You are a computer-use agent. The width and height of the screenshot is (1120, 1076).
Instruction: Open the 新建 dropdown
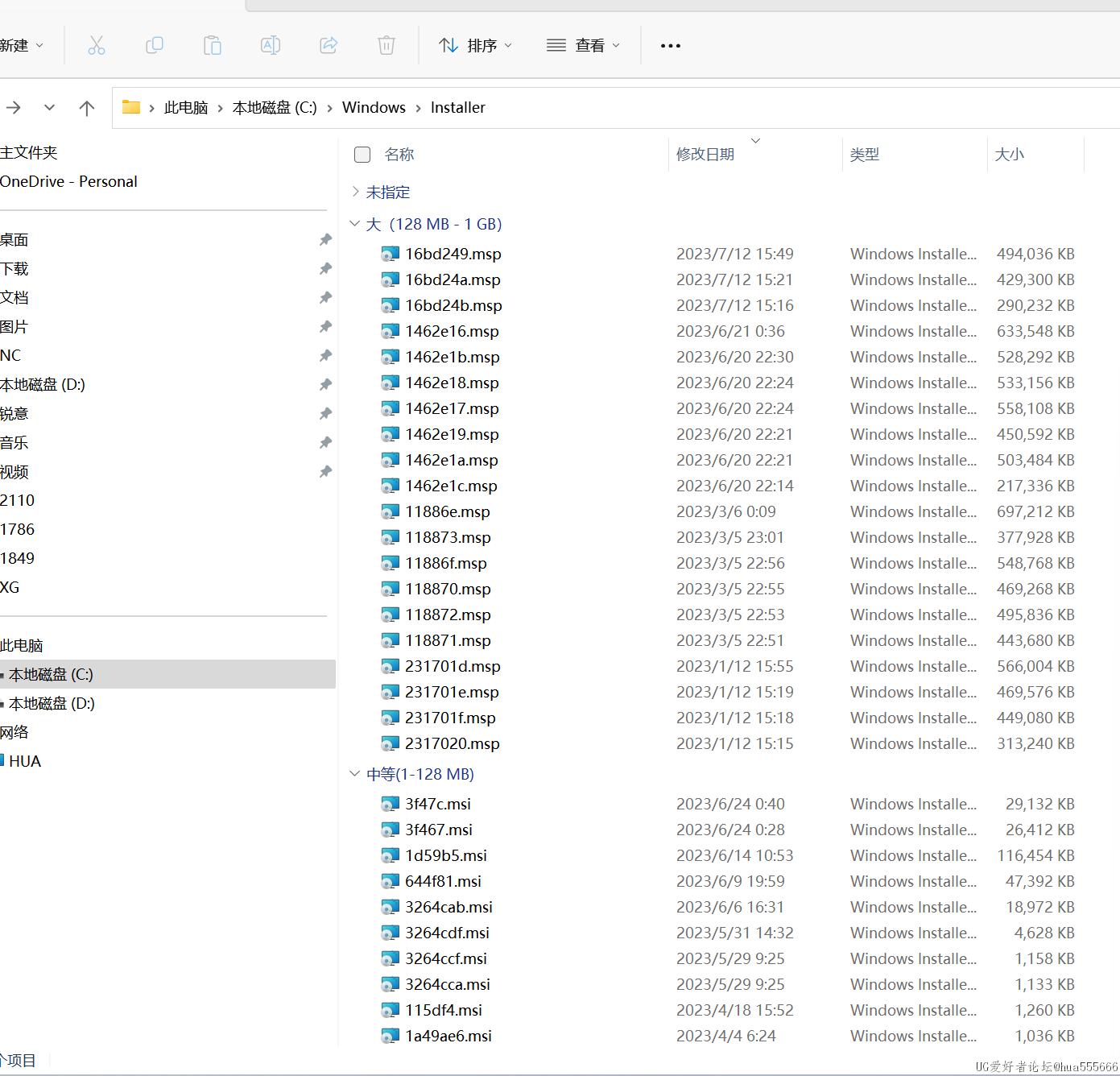[22, 46]
